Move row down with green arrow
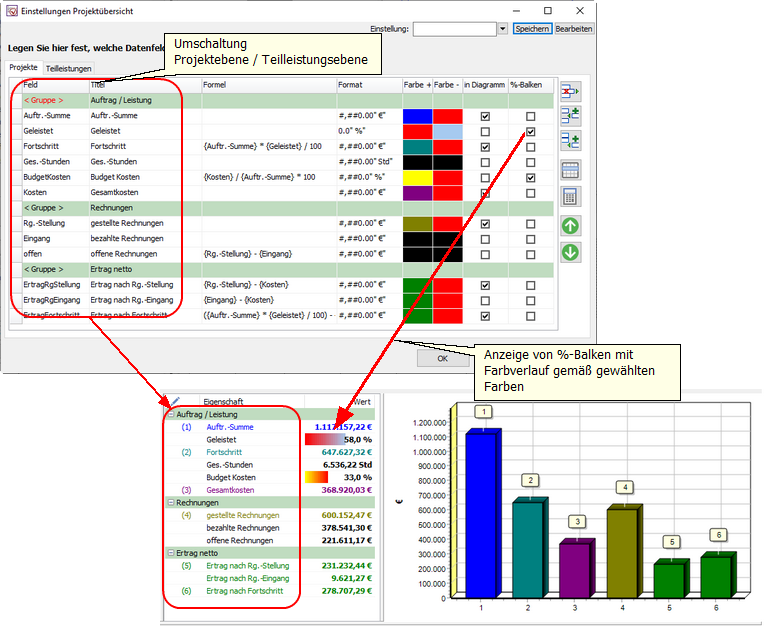Screen dimensions: 764x626 pyautogui.click(x=570, y=252)
